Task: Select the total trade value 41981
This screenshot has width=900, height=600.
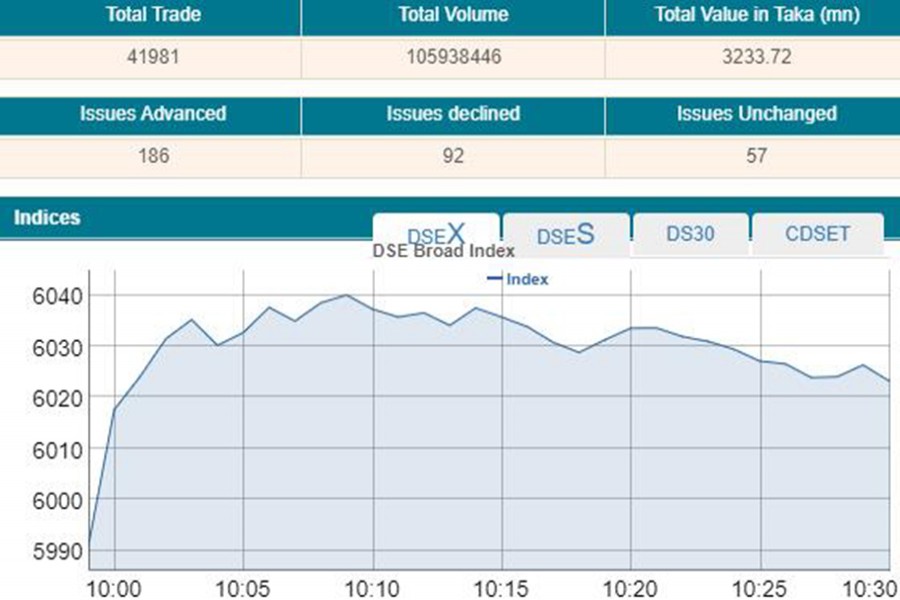Action: [x=154, y=56]
